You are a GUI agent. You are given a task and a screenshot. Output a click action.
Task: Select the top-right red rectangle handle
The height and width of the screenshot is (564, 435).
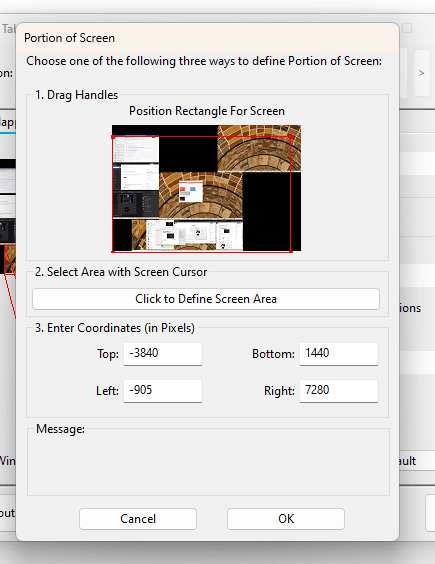tap(291, 137)
